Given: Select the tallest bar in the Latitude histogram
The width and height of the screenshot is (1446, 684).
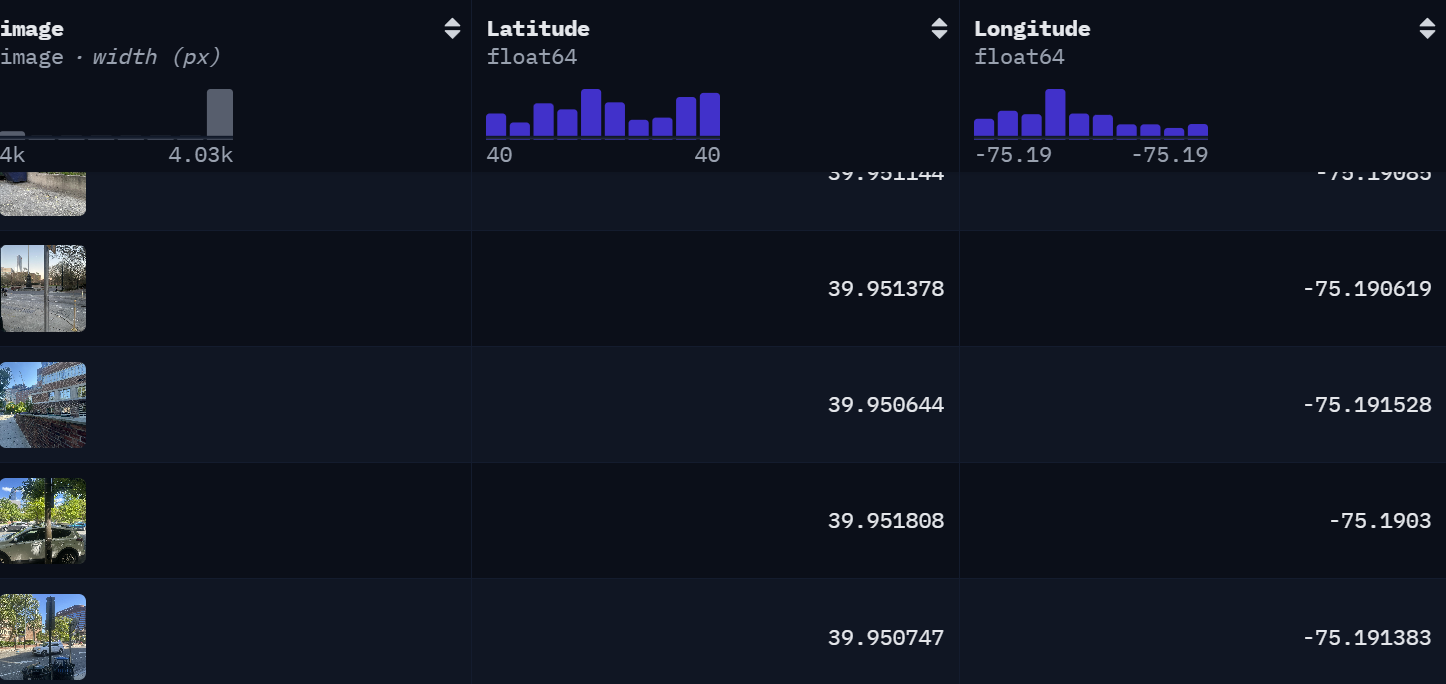Looking at the screenshot, I should 591,113.
